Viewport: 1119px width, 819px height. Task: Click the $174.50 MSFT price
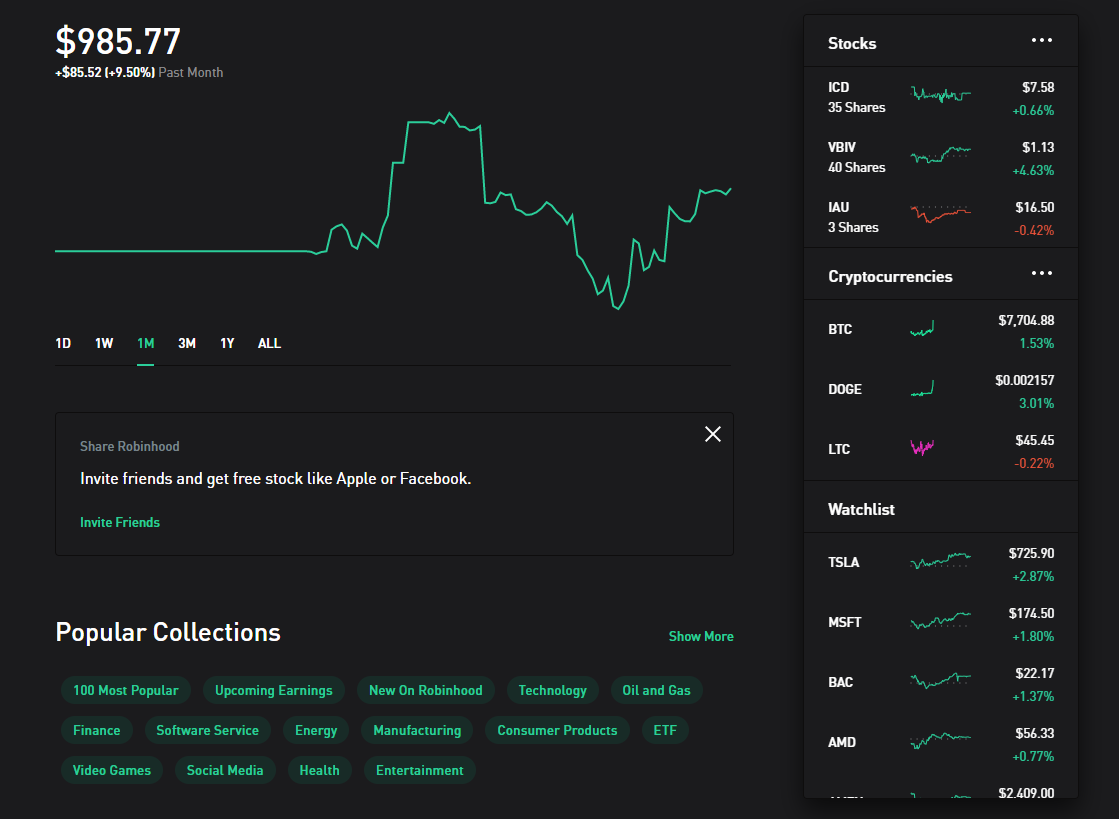click(1031, 613)
